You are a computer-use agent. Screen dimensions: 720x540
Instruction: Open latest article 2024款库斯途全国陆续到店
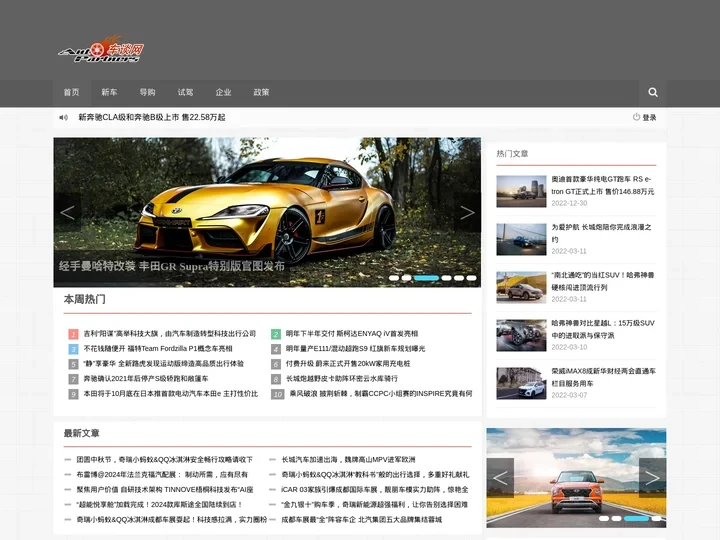pos(159,505)
